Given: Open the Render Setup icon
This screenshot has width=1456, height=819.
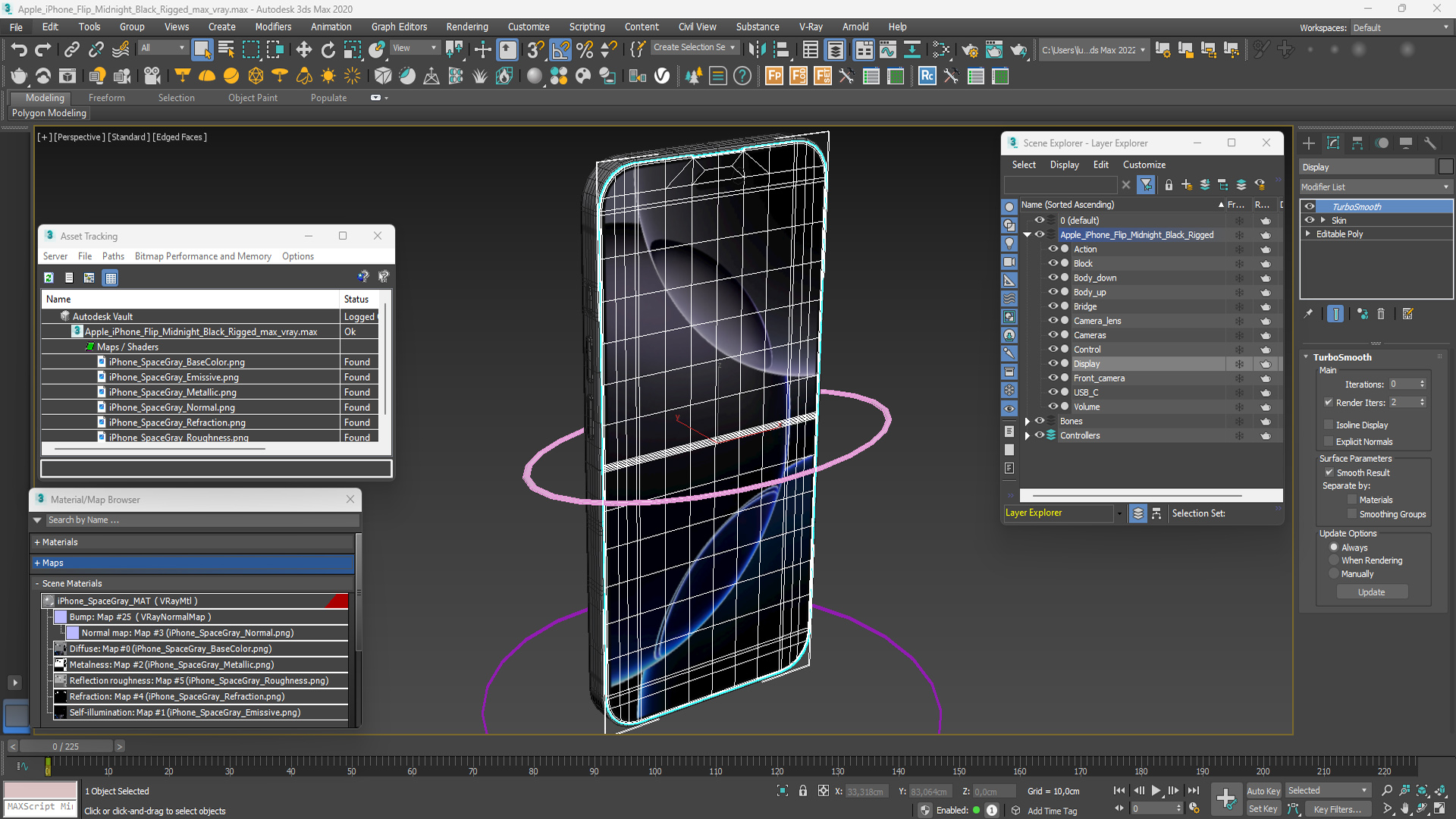Looking at the screenshot, I should (x=970, y=50).
